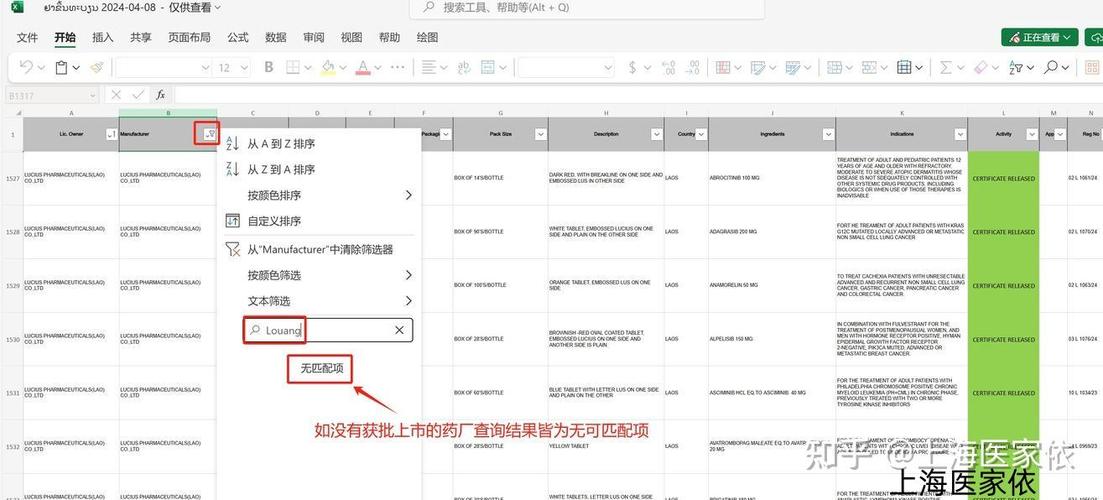Screen dimensions: 1103x500
Task: Toggle Bold formatting in the ribbon
Action: pos(267,67)
